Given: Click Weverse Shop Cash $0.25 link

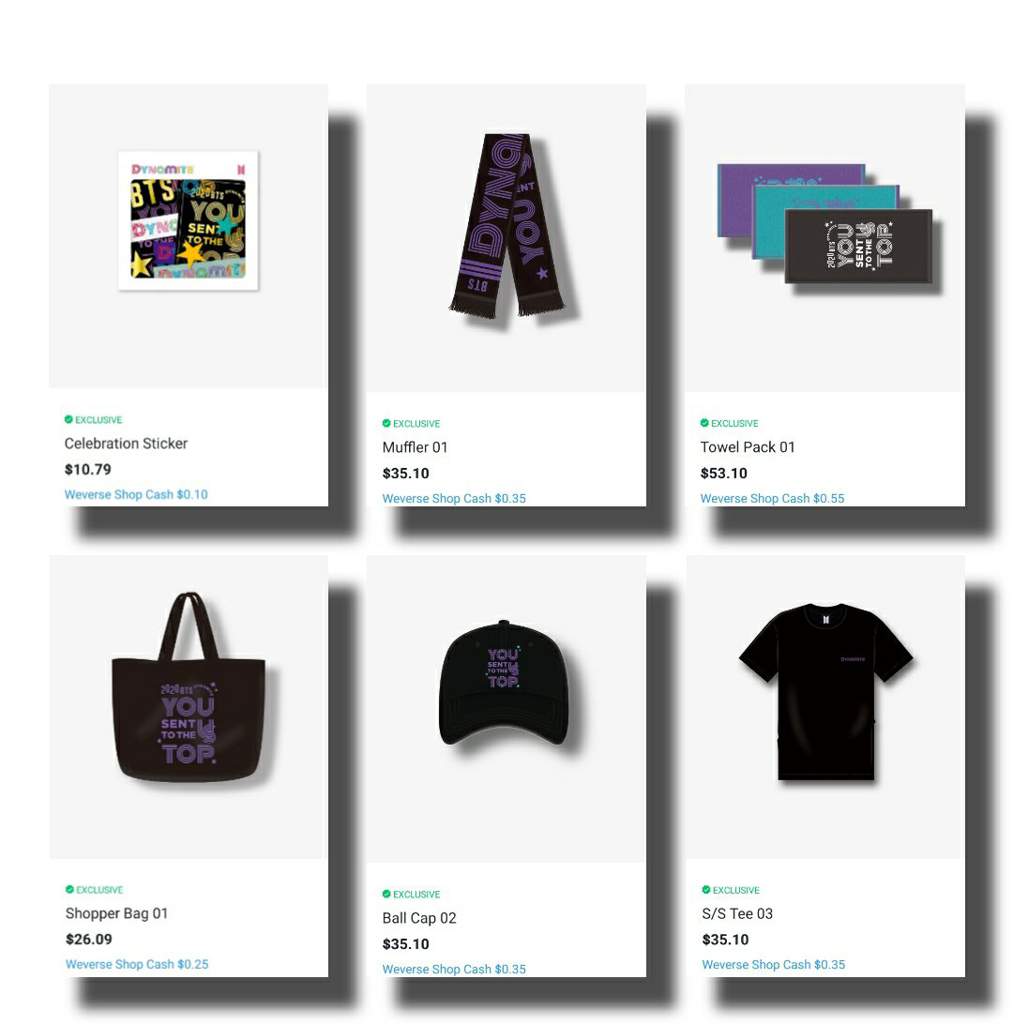Looking at the screenshot, I should [137, 964].
